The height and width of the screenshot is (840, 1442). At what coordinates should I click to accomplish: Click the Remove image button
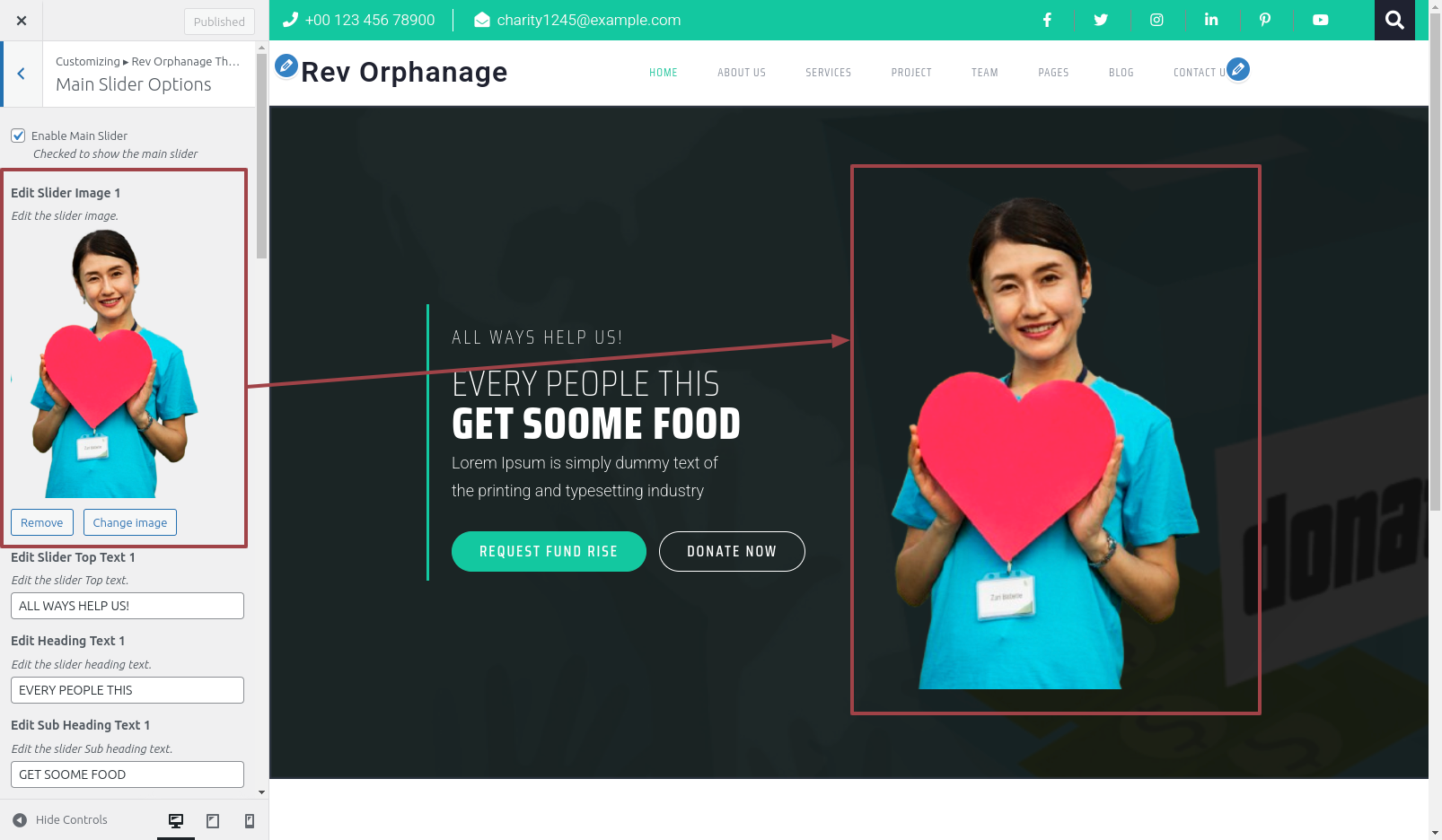[42, 522]
